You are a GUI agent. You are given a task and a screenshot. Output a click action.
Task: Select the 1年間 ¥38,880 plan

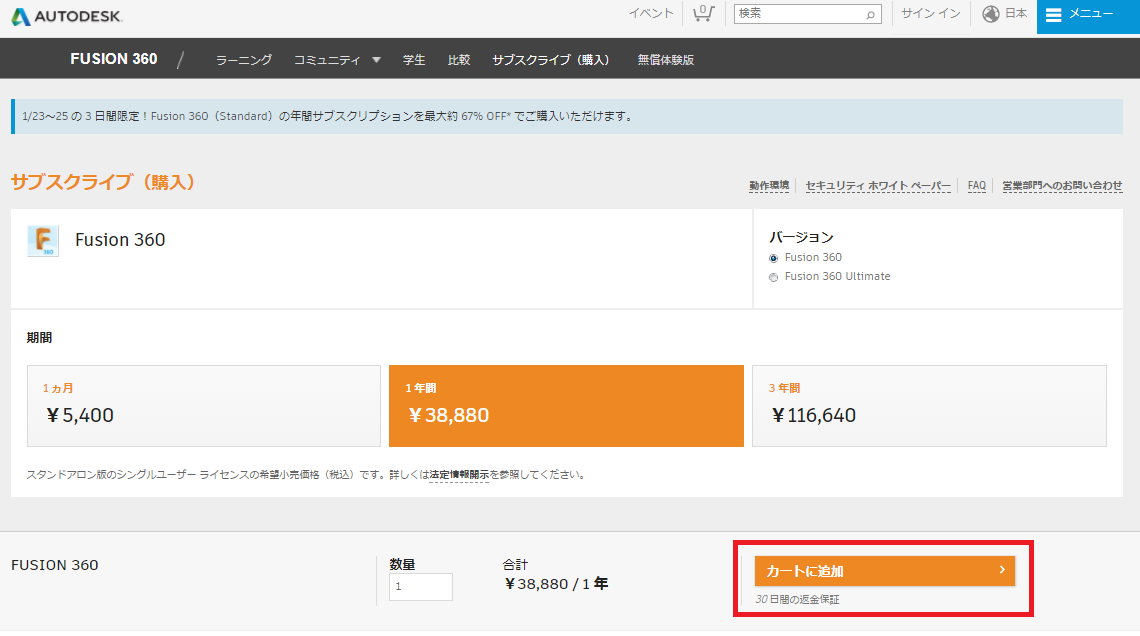(566, 406)
